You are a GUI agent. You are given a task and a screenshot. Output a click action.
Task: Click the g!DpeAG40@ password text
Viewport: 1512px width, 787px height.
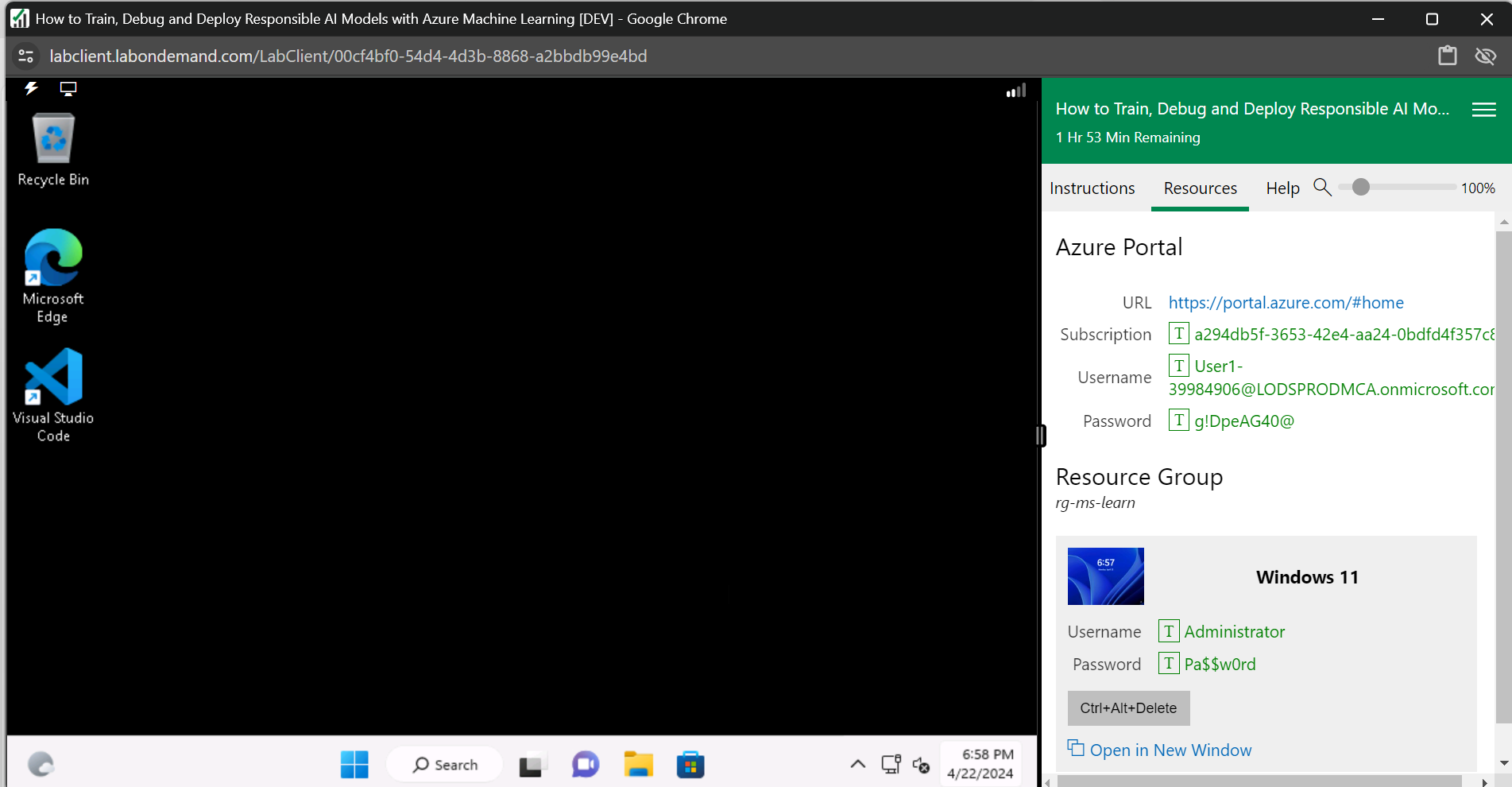1243,421
